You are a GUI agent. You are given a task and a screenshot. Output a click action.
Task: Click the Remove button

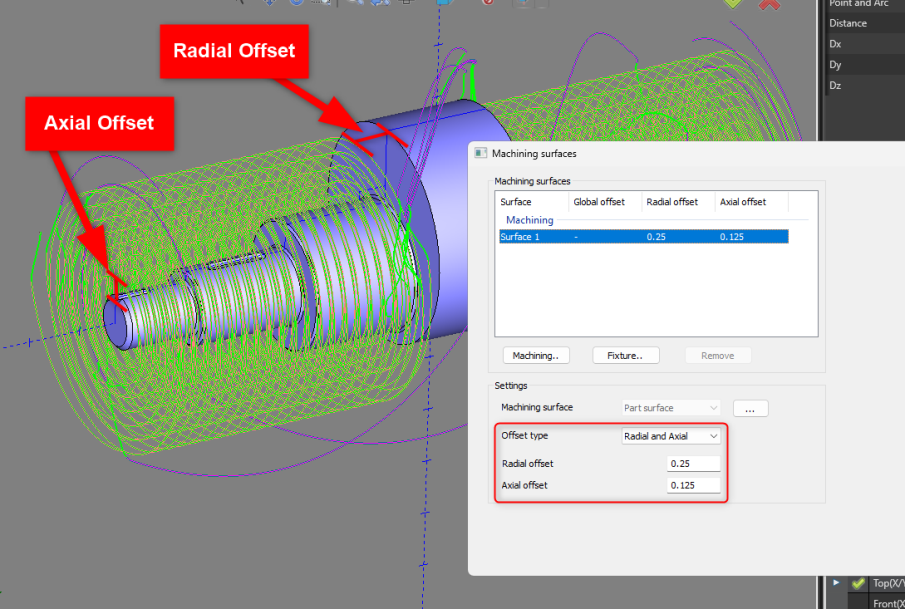[x=717, y=355]
